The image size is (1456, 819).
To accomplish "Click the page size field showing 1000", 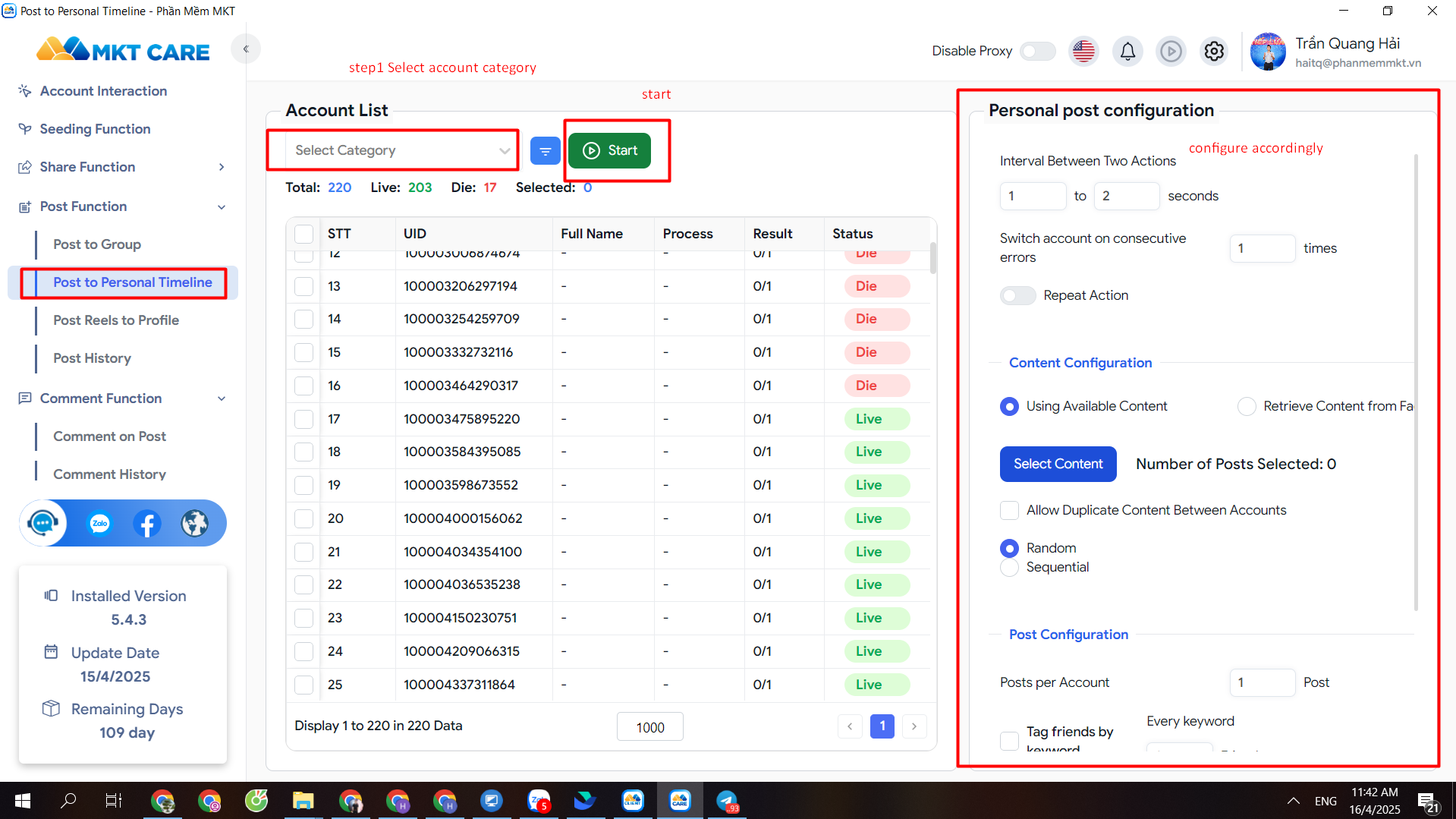I will point(649,726).
